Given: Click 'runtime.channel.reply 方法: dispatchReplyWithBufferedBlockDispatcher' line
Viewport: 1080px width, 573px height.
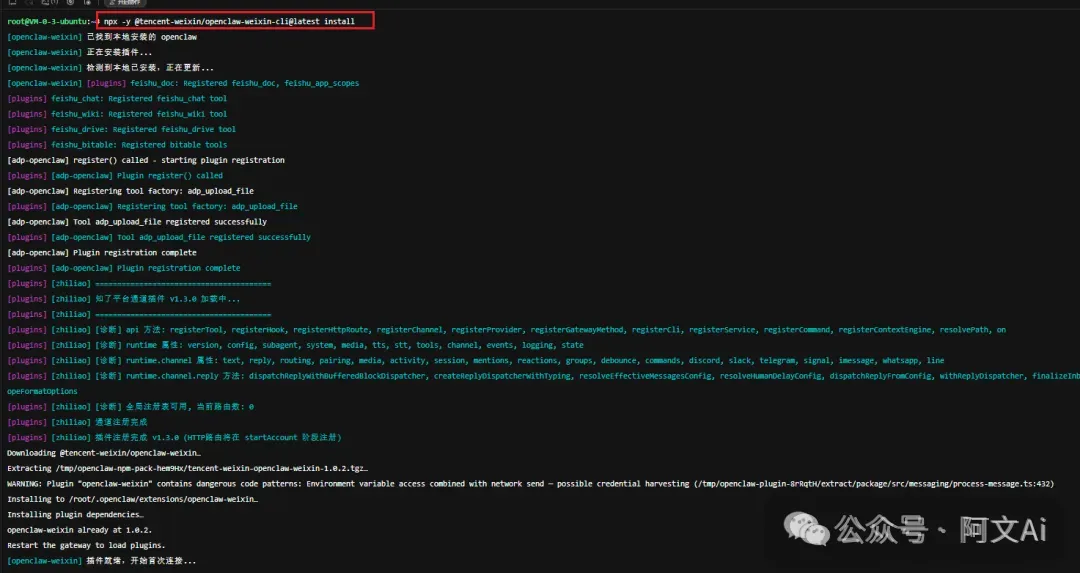Looking at the screenshot, I should tap(543, 376).
